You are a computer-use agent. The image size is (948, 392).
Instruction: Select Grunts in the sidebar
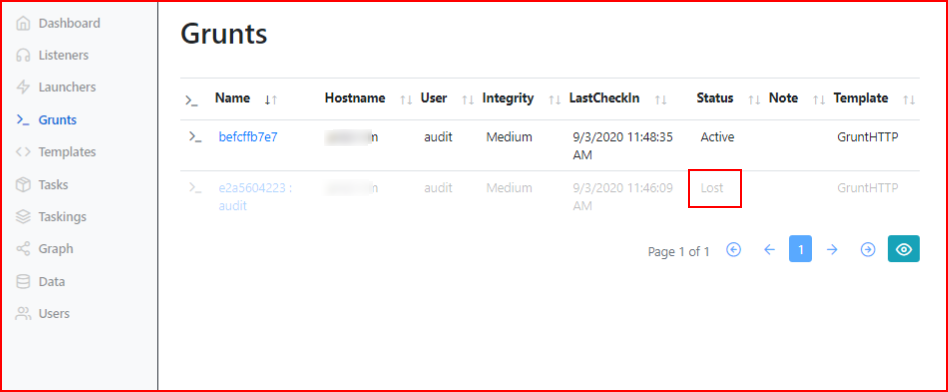(47, 119)
